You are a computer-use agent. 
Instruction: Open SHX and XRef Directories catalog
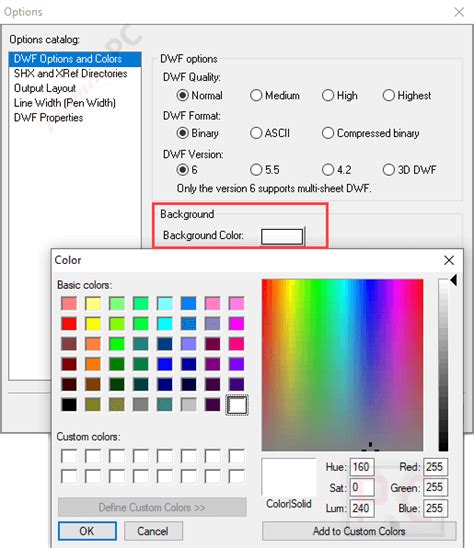pos(75,73)
